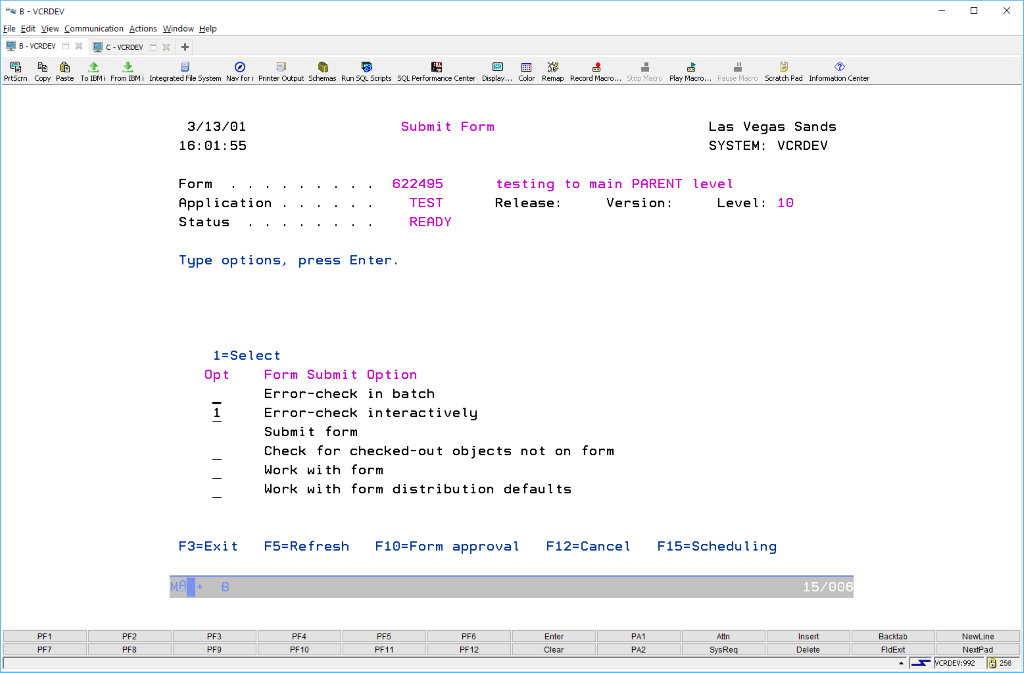1024x673 pixels.
Task: Click the Stop Macro icon
Action: pos(645,71)
